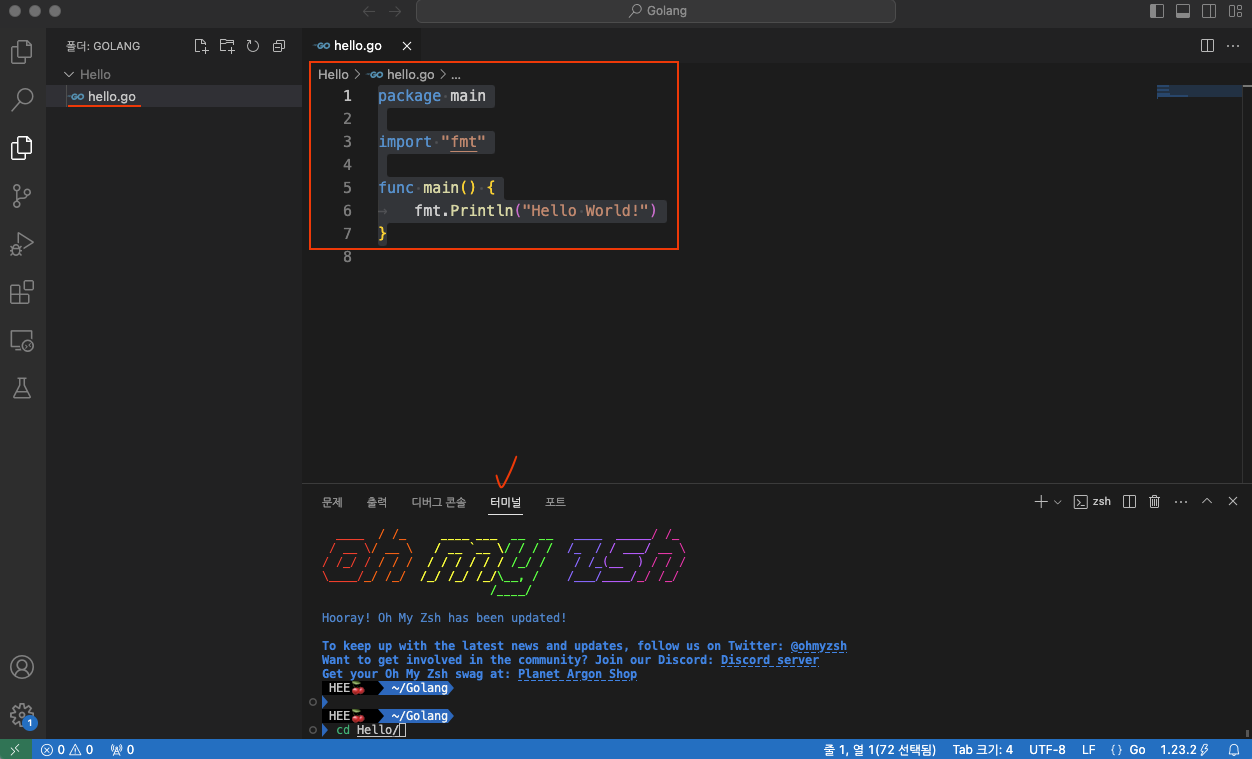The image size is (1252, 759).
Task: Create a new file in GOLANG folder
Action: 201,46
